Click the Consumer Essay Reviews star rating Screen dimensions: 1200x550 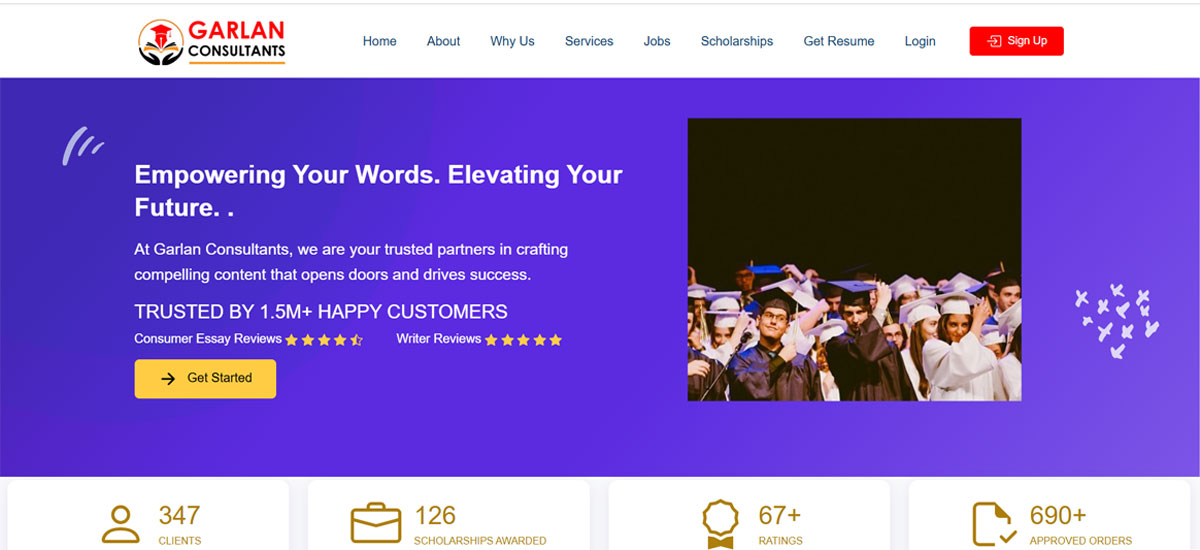pos(323,340)
